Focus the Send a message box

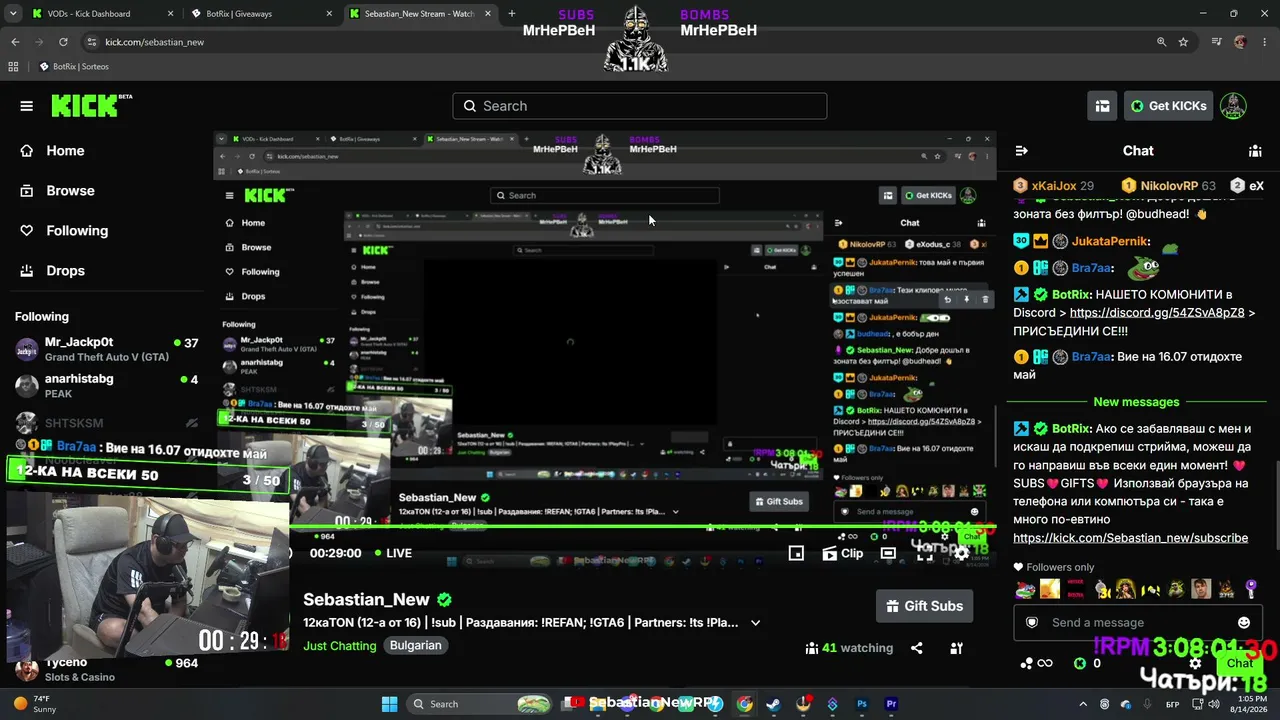click(x=1136, y=622)
